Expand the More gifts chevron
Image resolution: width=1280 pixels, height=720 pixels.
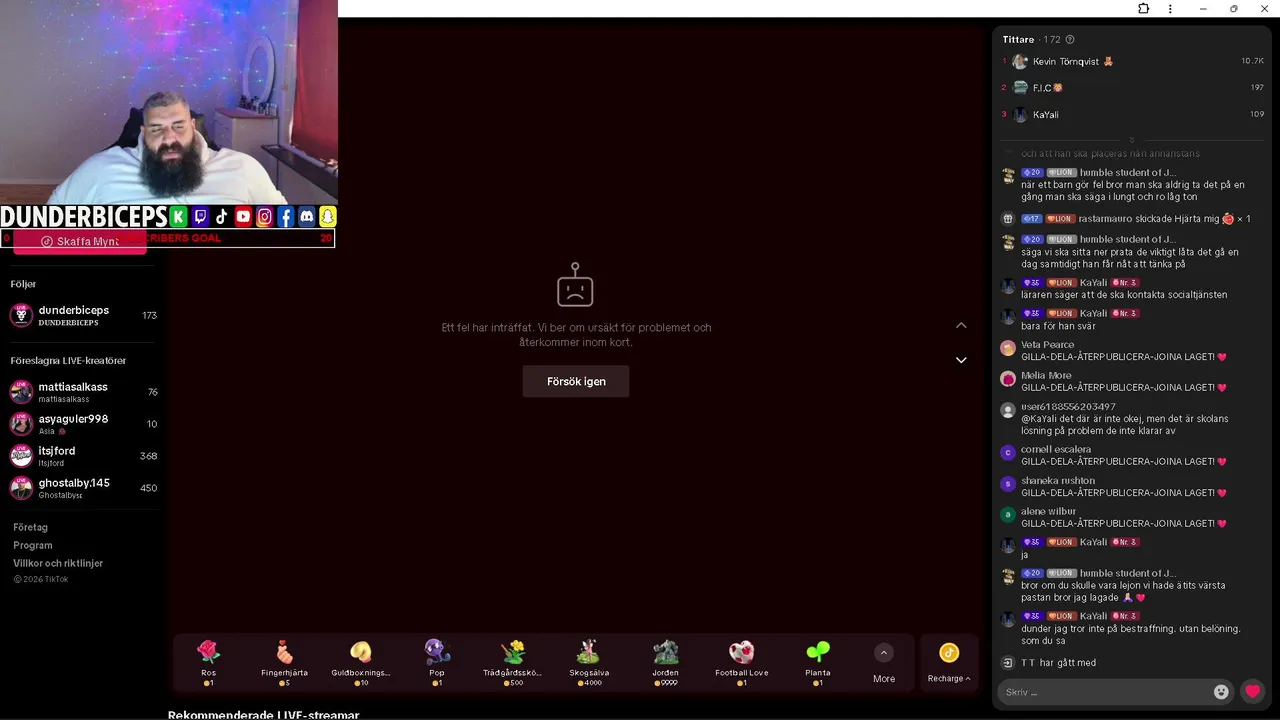click(x=883, y=653)
